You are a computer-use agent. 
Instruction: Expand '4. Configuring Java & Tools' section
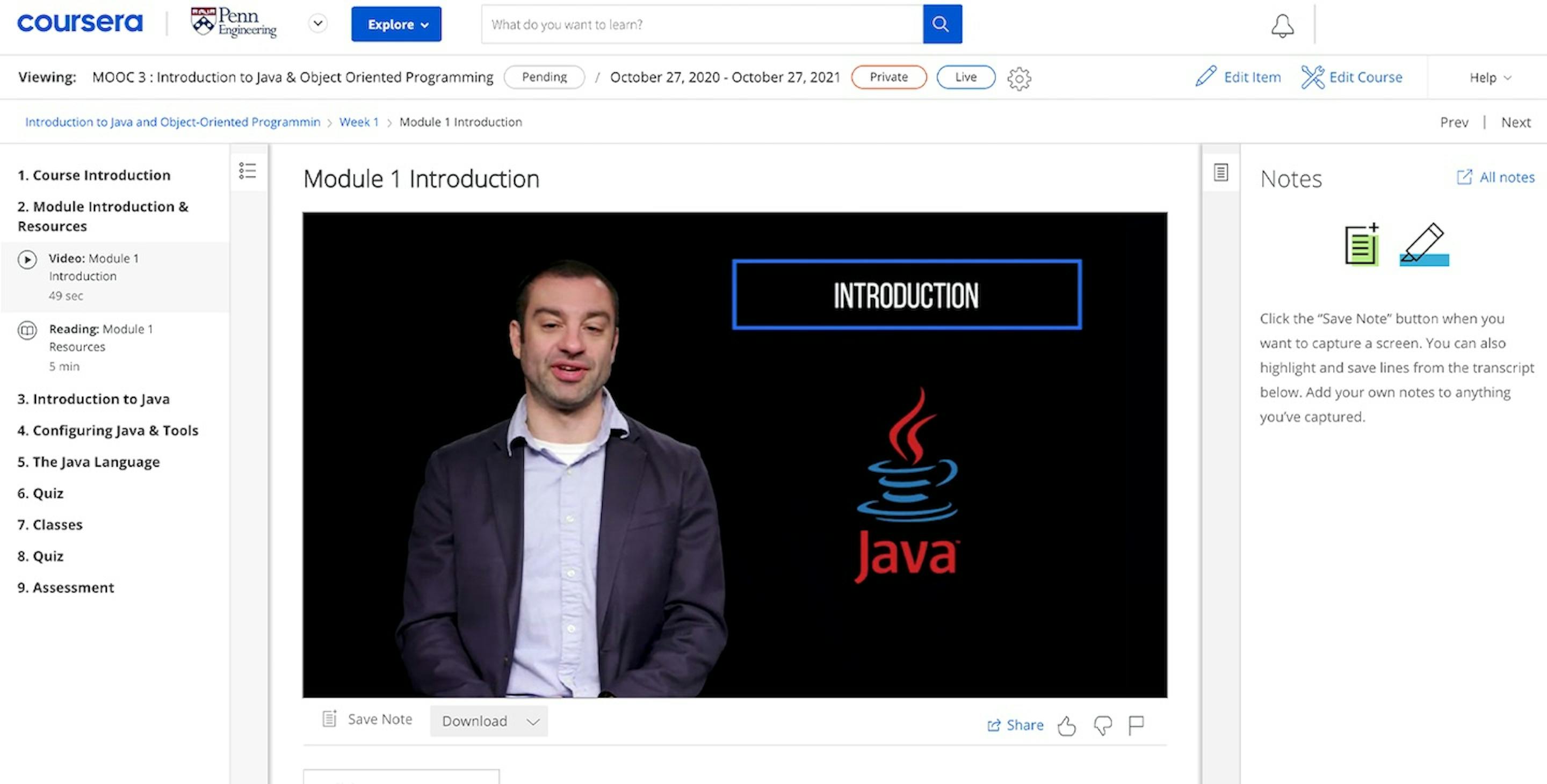tap(107, 431)
